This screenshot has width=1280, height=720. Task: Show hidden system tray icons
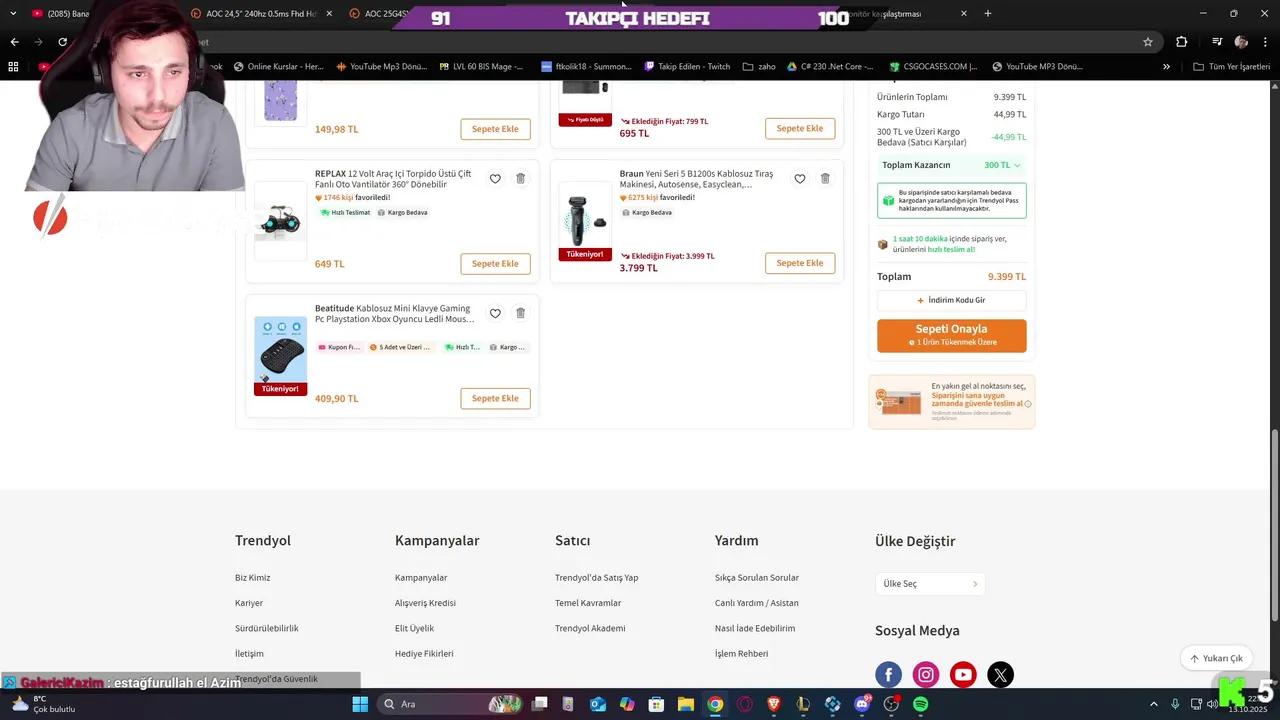(1153, 704)
